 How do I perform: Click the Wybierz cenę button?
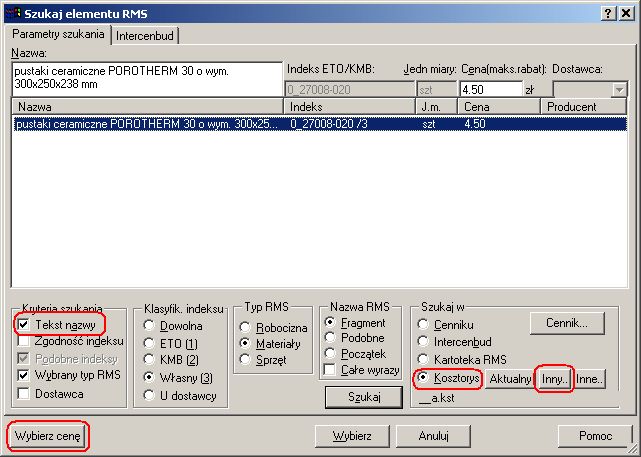pyautogui.click(x=48, y=437)
